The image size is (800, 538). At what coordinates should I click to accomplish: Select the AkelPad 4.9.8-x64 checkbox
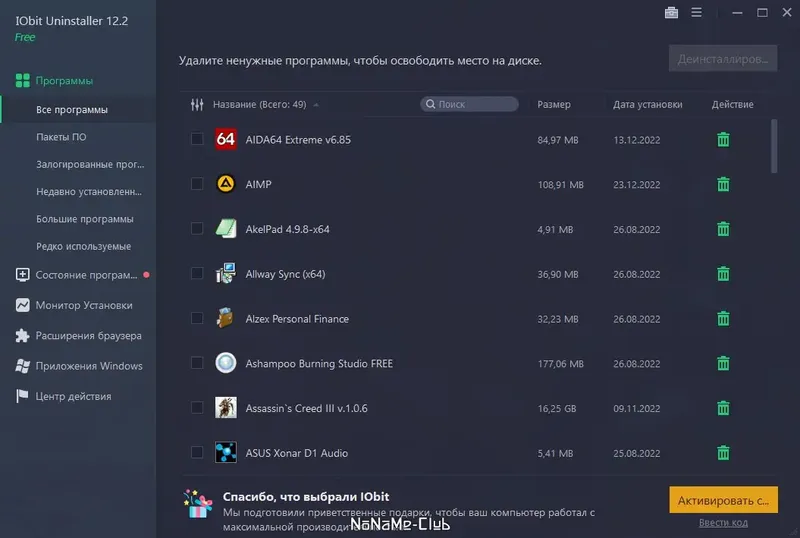click(x=197, y=228)
